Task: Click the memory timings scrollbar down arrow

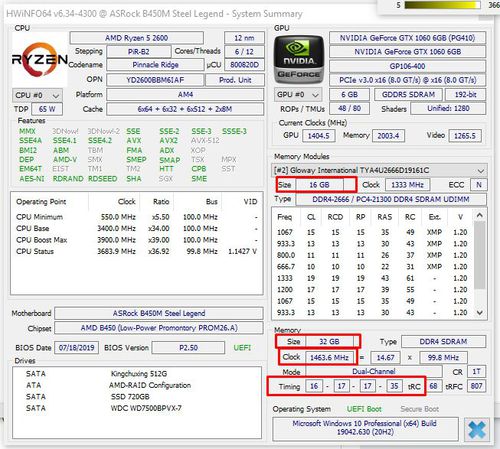Action: coord(480,312)
